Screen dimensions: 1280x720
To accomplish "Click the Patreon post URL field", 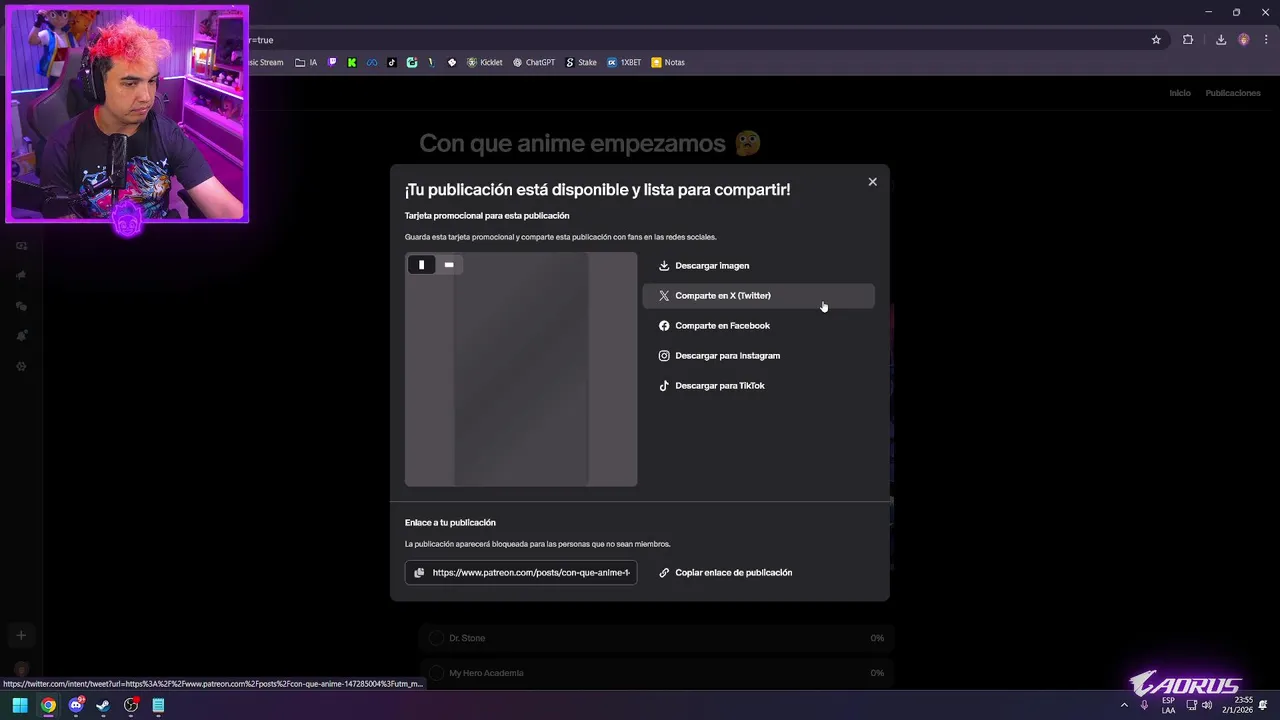I will 521,573.
